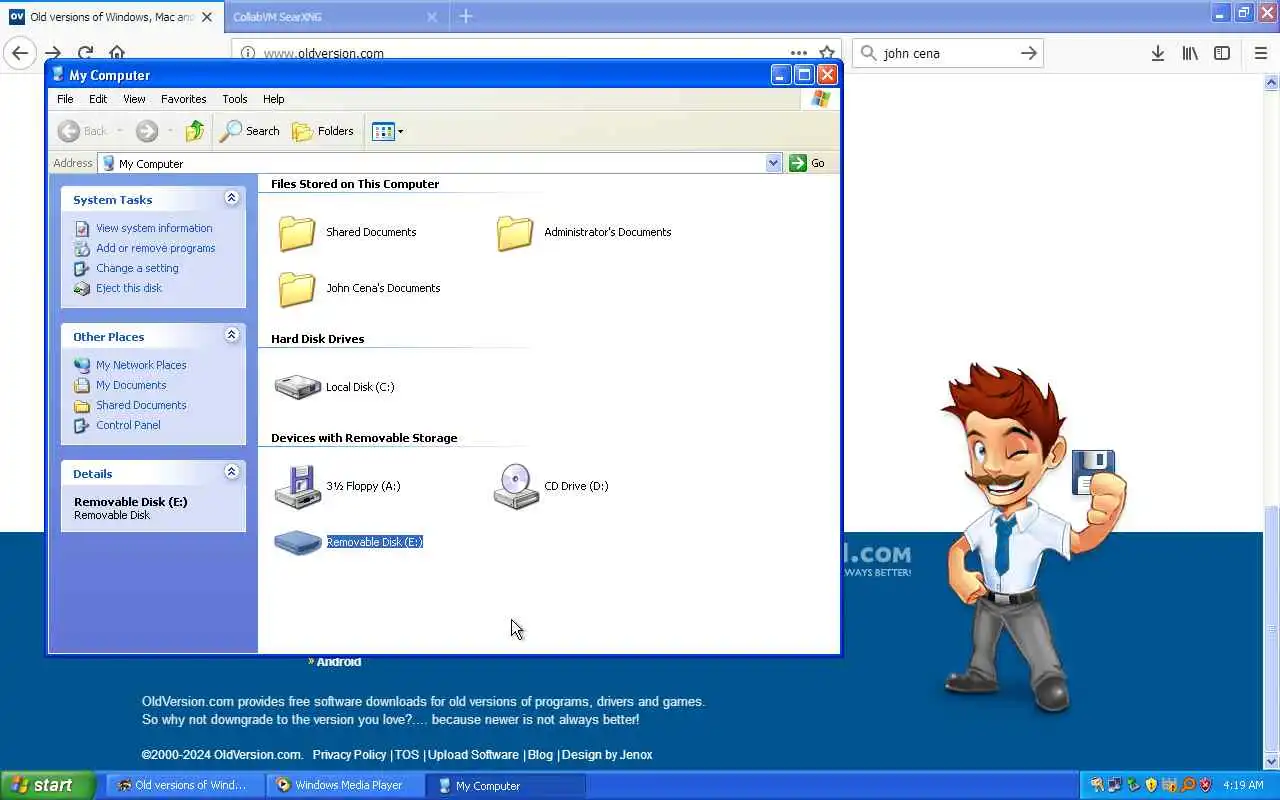Click the Blog footer link
Viewport: 1280px width, 800px height.
(540, 755)
